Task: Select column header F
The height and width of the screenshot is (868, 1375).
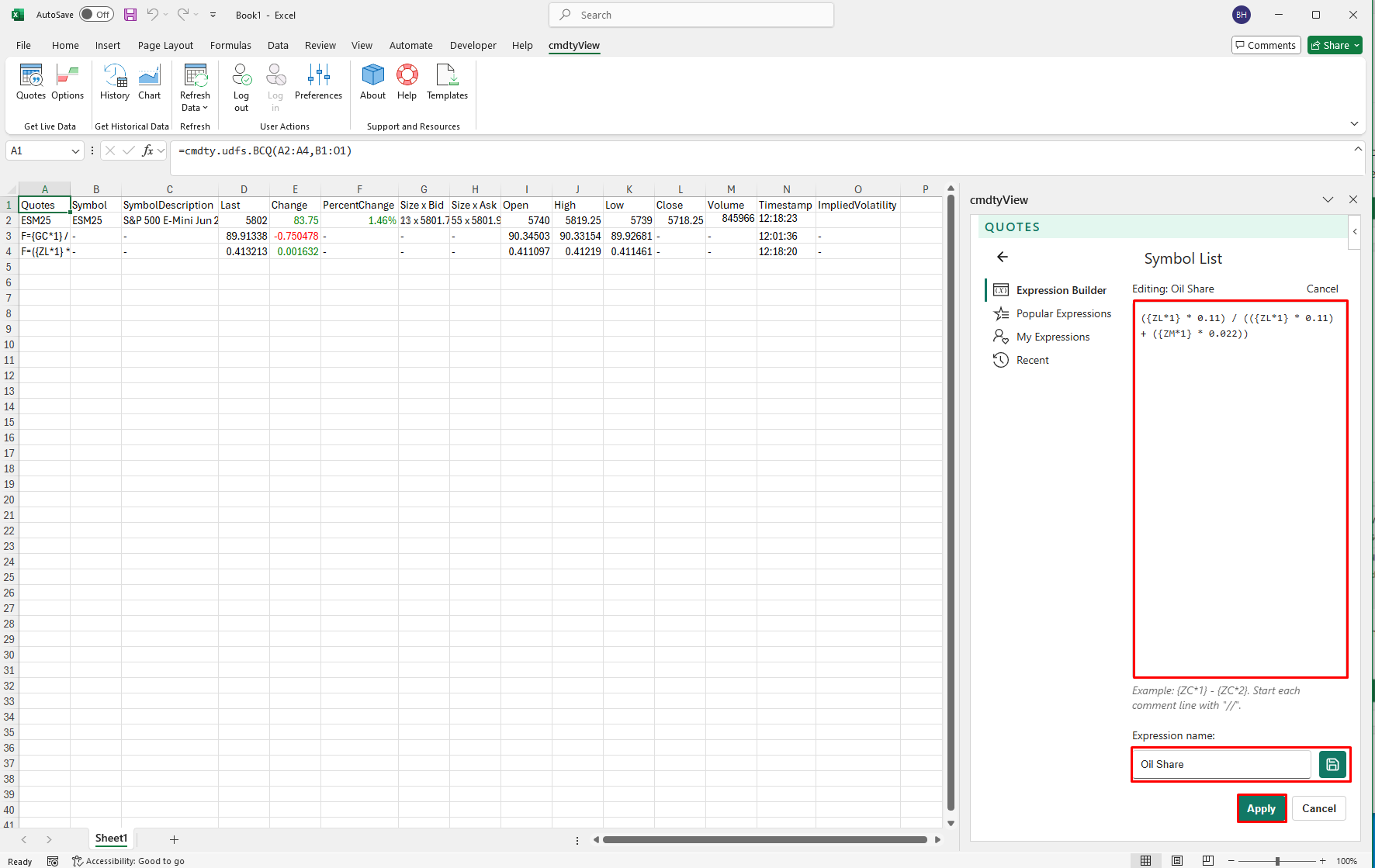Action: pyautogui.click(x=359, y=189)
